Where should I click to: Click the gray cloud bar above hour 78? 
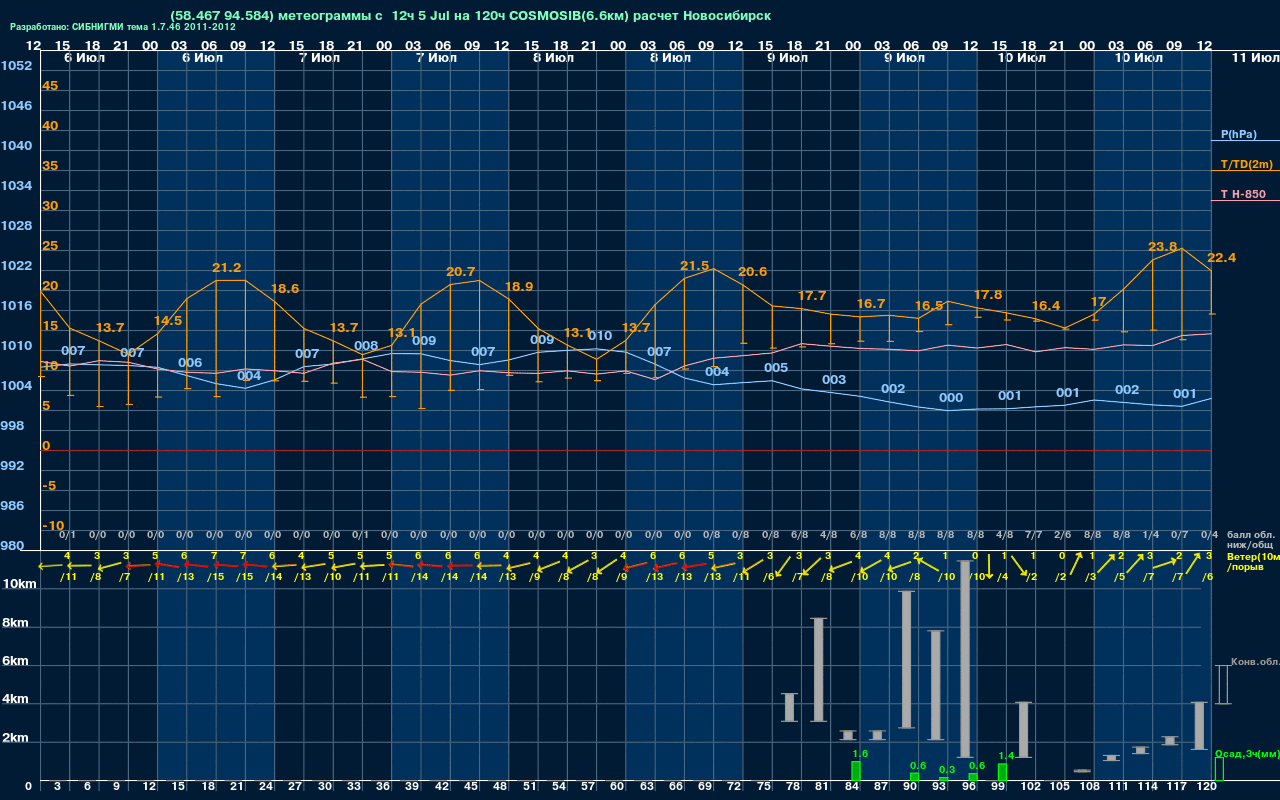click(x=789, y=707)
